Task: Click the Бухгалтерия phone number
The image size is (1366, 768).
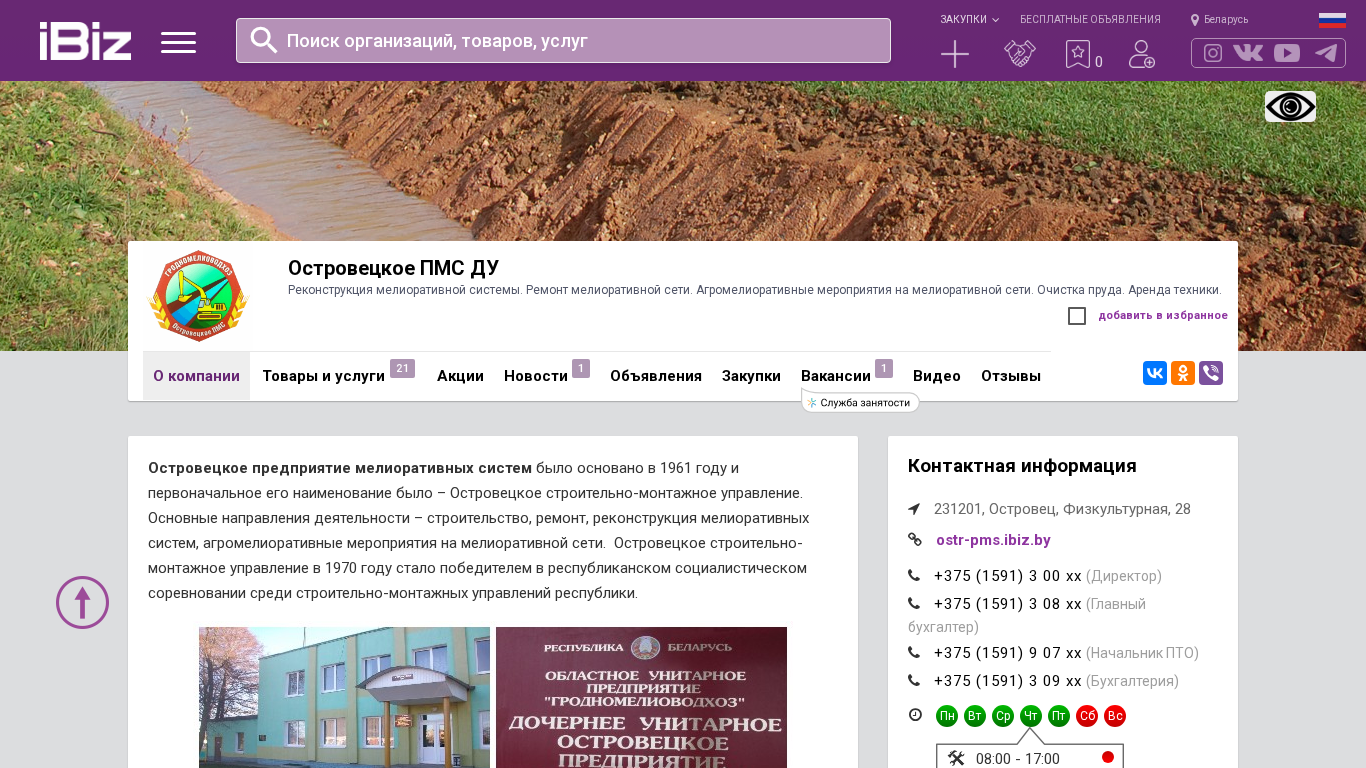Action: click(x=1008, y=681)
